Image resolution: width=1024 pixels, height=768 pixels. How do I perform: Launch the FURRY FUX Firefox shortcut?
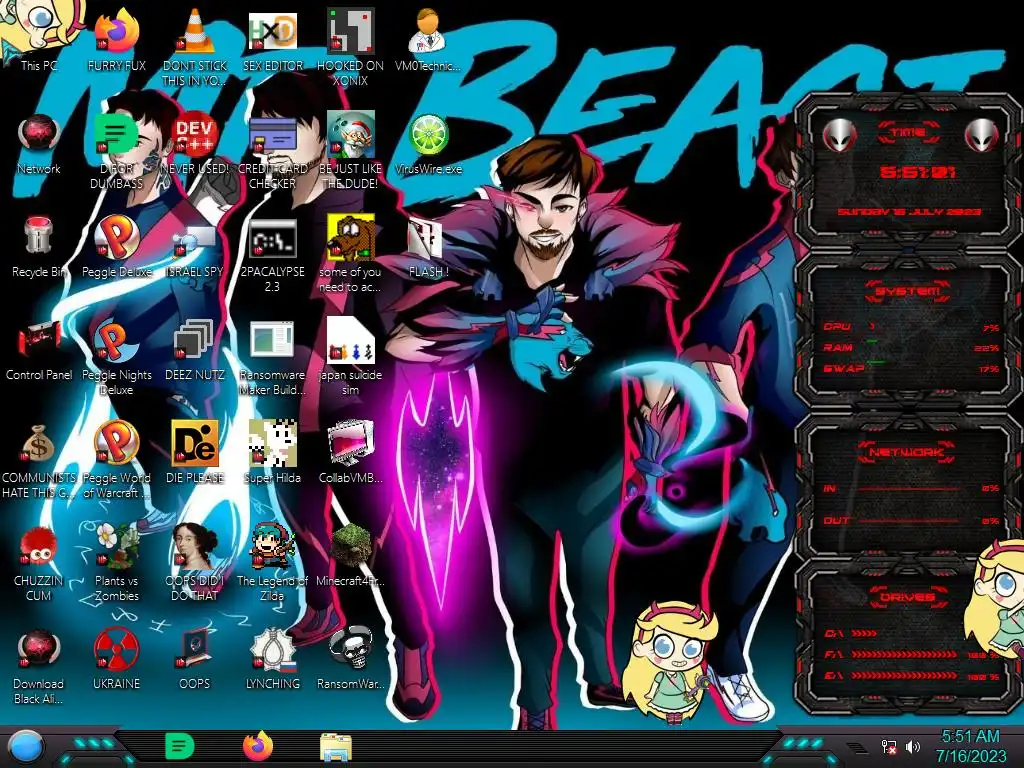[x=116, y=36]
